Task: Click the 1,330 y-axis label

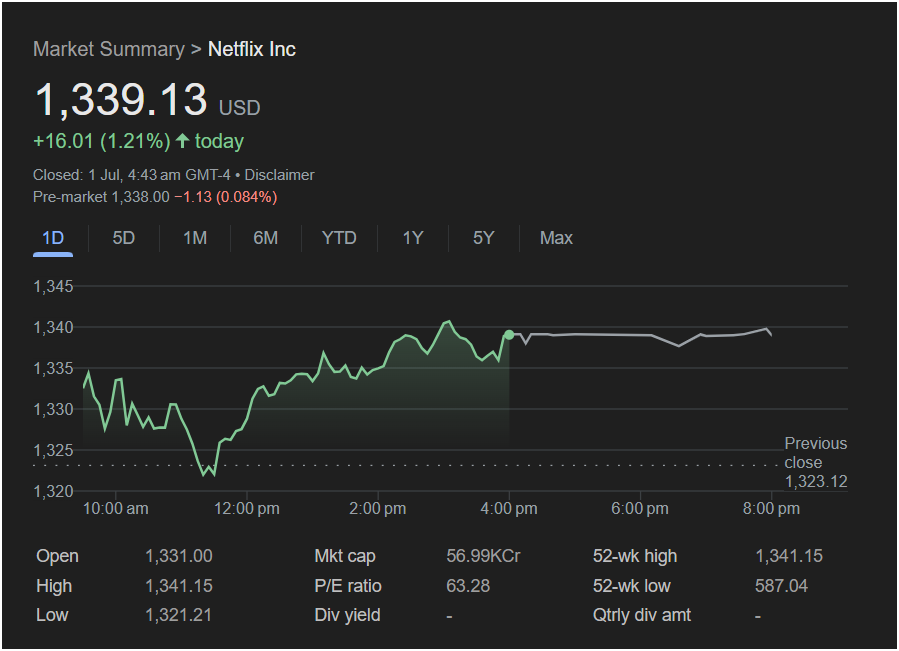Action: [53, 409]
